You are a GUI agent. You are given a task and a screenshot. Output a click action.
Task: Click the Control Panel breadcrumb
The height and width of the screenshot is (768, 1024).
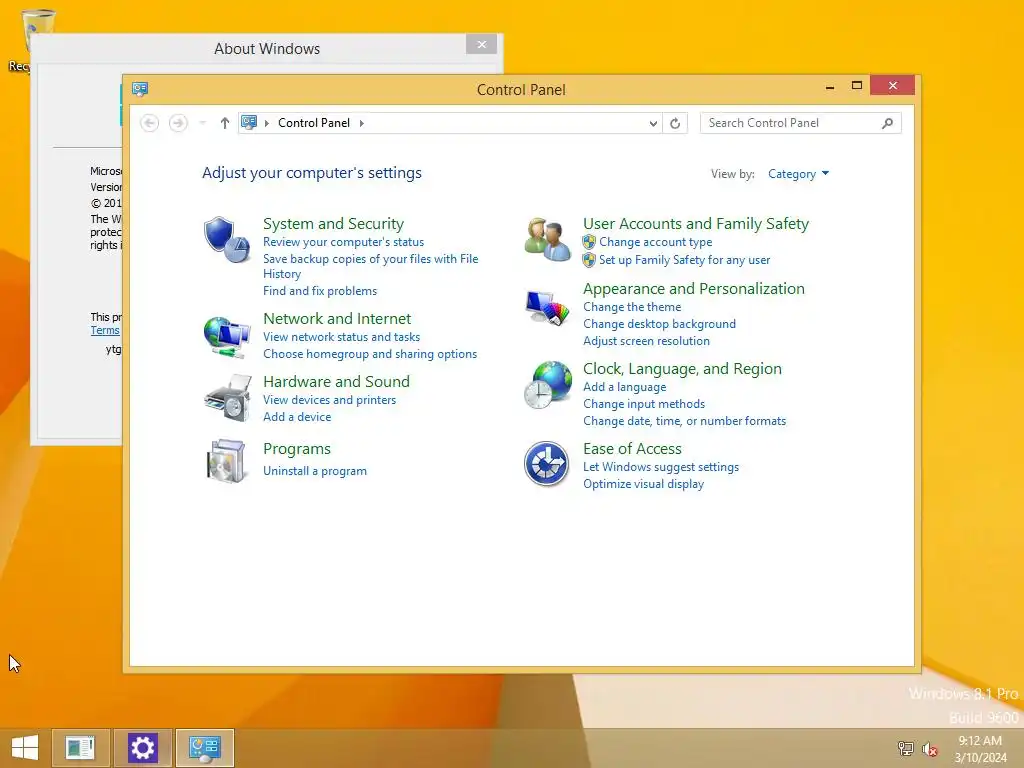coord(313,123)
